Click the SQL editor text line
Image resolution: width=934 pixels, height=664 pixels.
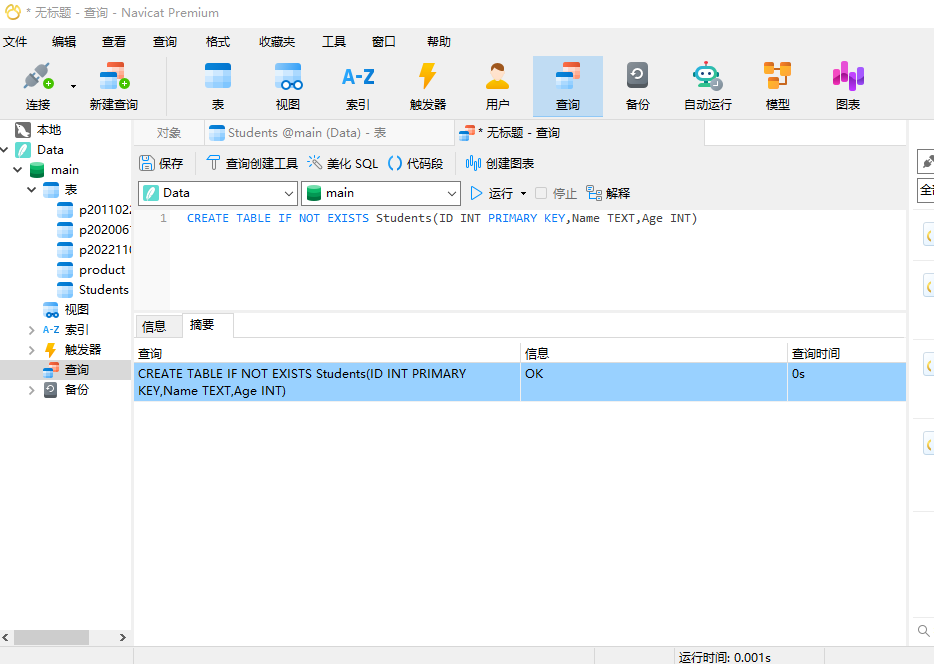pyautogui.click(x=441, y=218)
